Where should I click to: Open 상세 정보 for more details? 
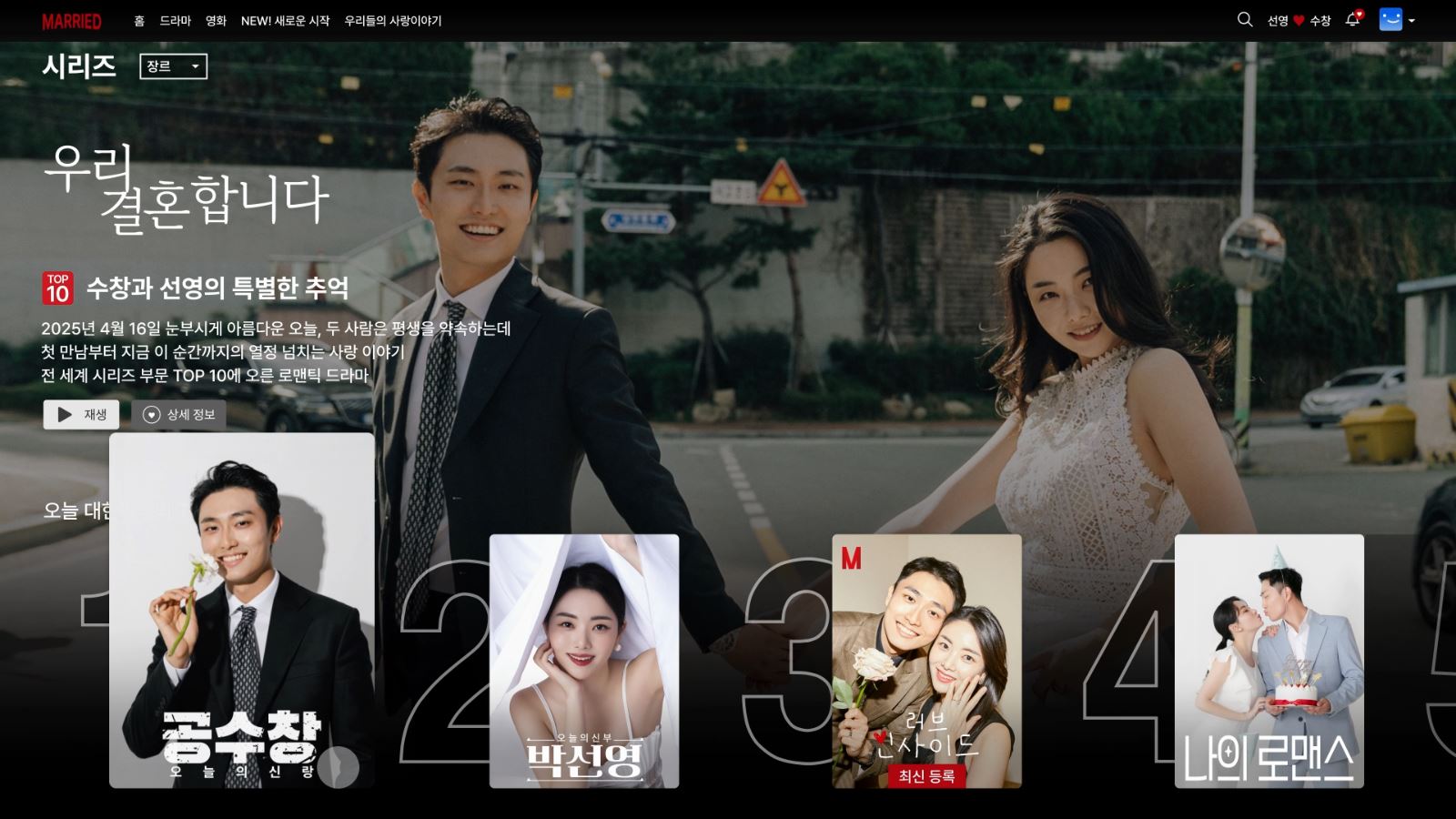pos(178,414)
